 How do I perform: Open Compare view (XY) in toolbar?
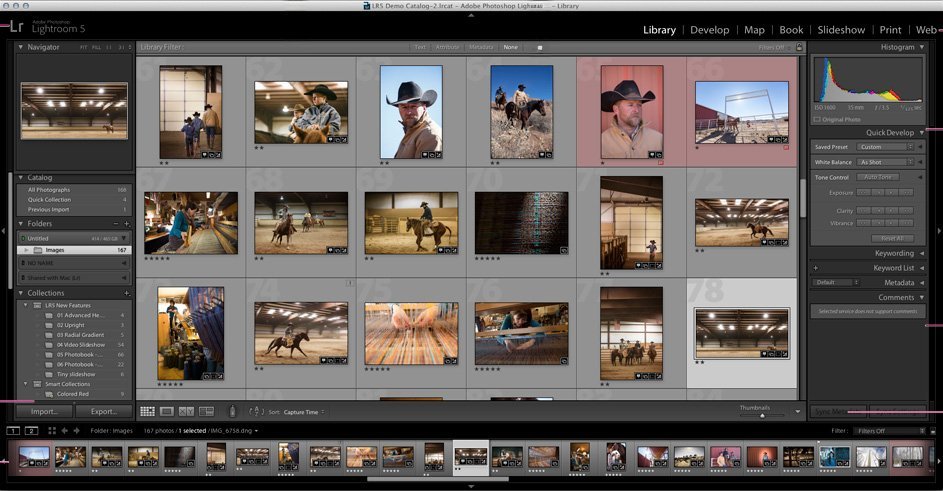187,411
